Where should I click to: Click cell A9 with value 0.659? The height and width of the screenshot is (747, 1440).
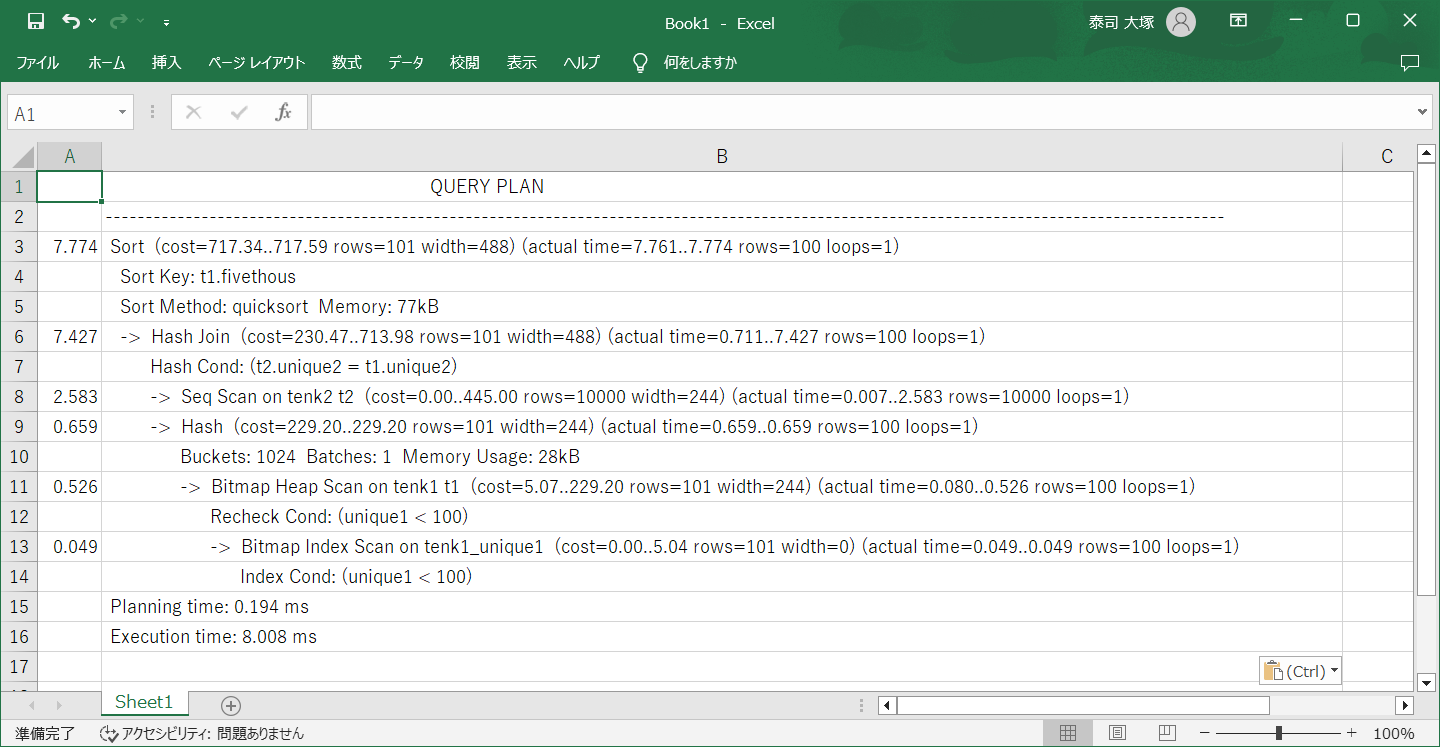point(69,427)
